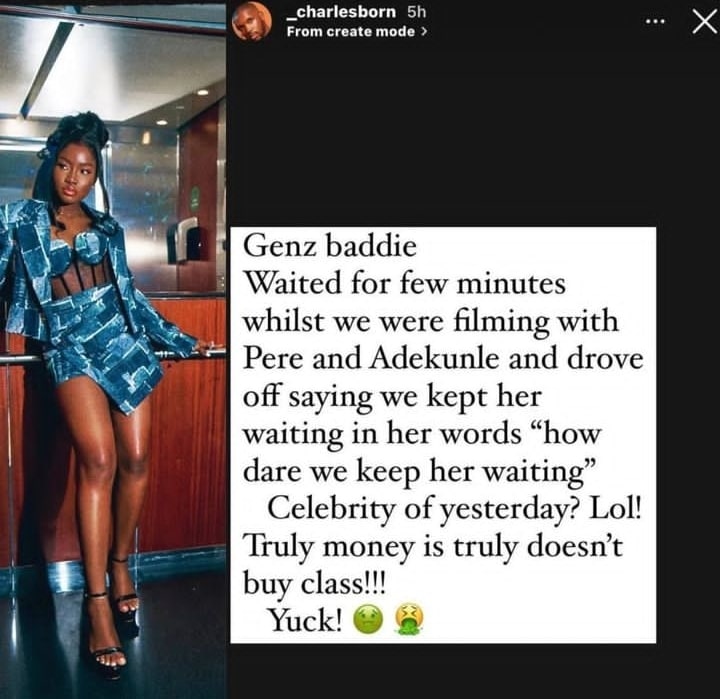Tap the green nauseated face emoji

click(x=369, y=621)
